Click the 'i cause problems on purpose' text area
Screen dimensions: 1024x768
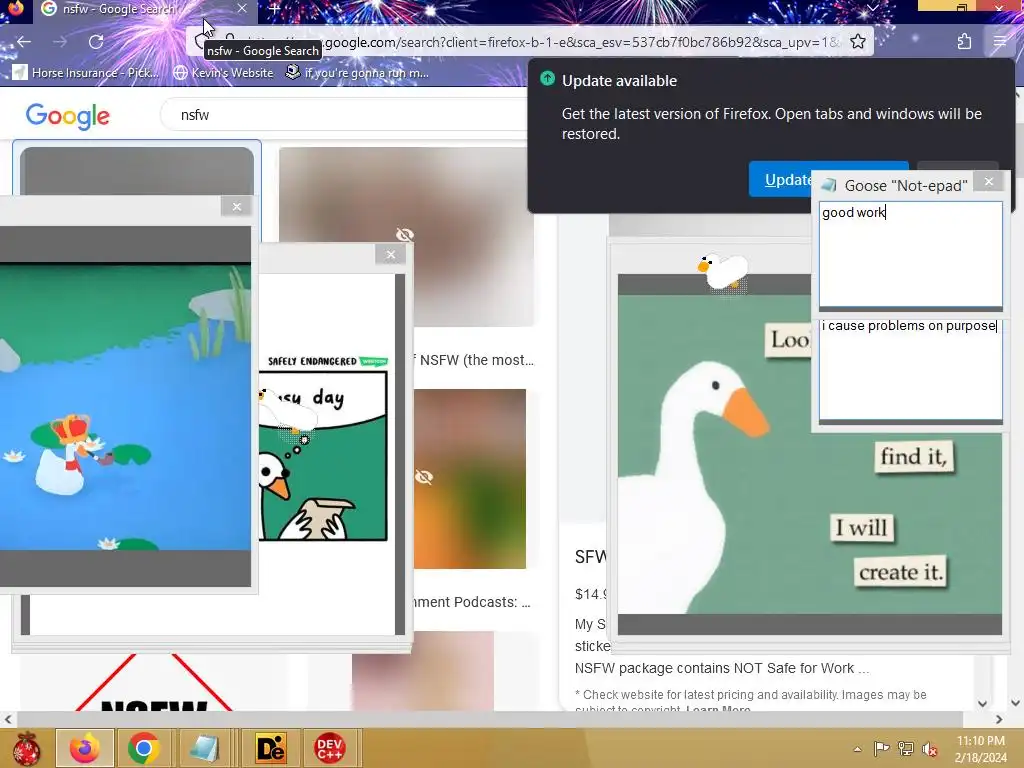[x=910, y=370]
